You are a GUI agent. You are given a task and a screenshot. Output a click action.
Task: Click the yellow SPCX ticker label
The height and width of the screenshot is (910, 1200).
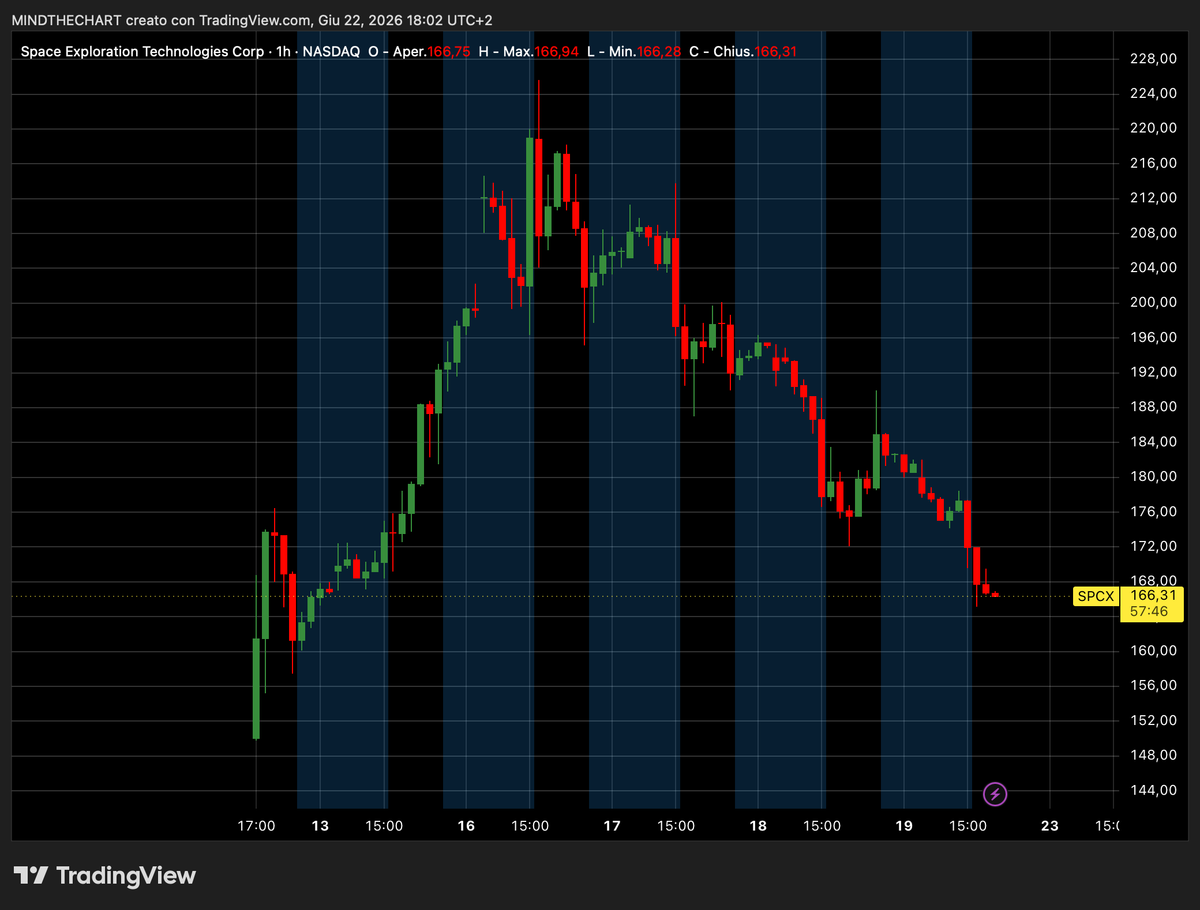pos(1094,596)
